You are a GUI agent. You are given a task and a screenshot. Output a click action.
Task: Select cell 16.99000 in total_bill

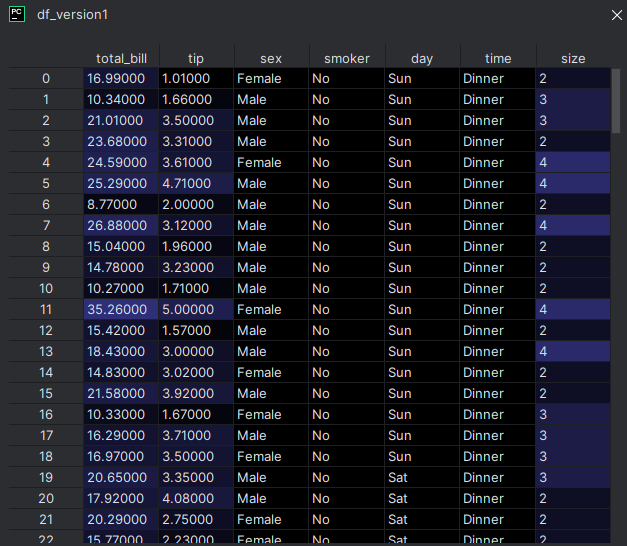pyautogui.click(x=121, y=78)
